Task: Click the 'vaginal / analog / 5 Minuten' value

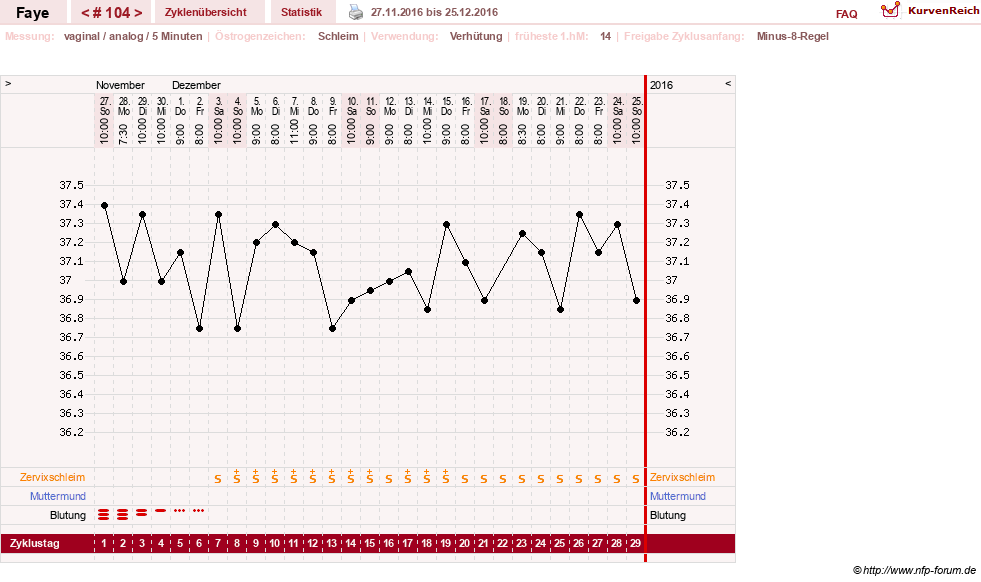Action: pyautogui.click(x=133, y=36)
